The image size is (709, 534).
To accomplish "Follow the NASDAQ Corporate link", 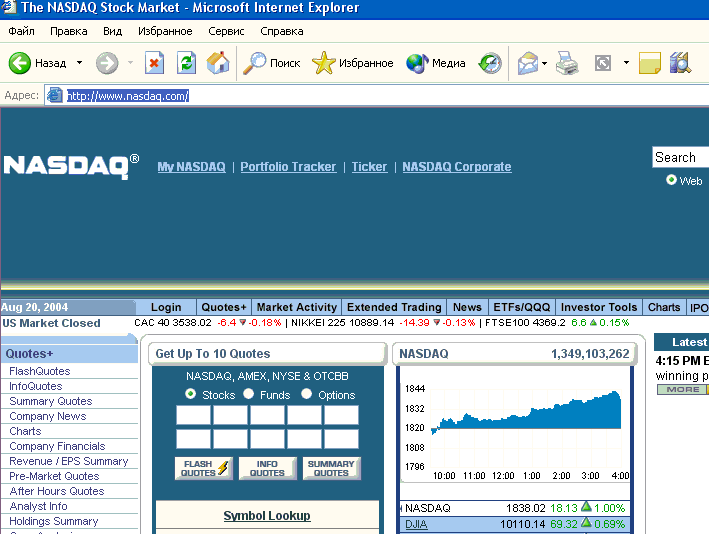I will point(457,167).
